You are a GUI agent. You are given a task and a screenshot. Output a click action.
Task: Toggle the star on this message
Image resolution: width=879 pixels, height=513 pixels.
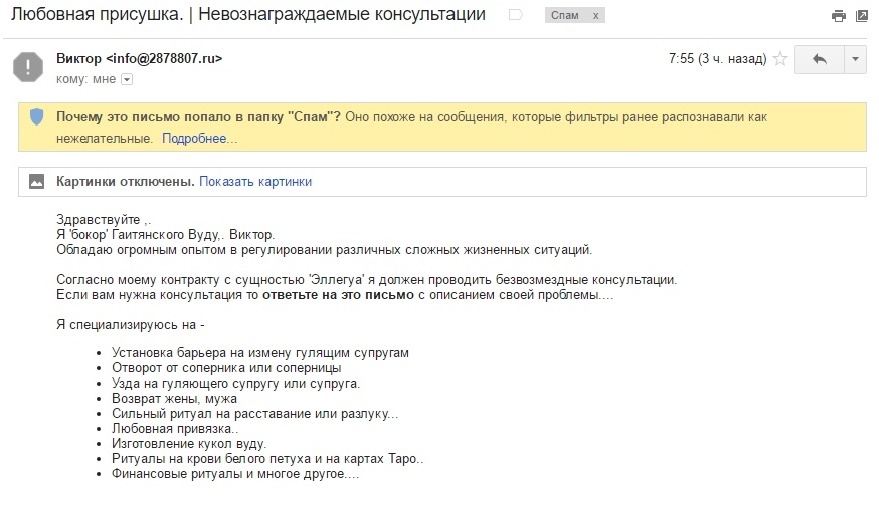[780, 59]
